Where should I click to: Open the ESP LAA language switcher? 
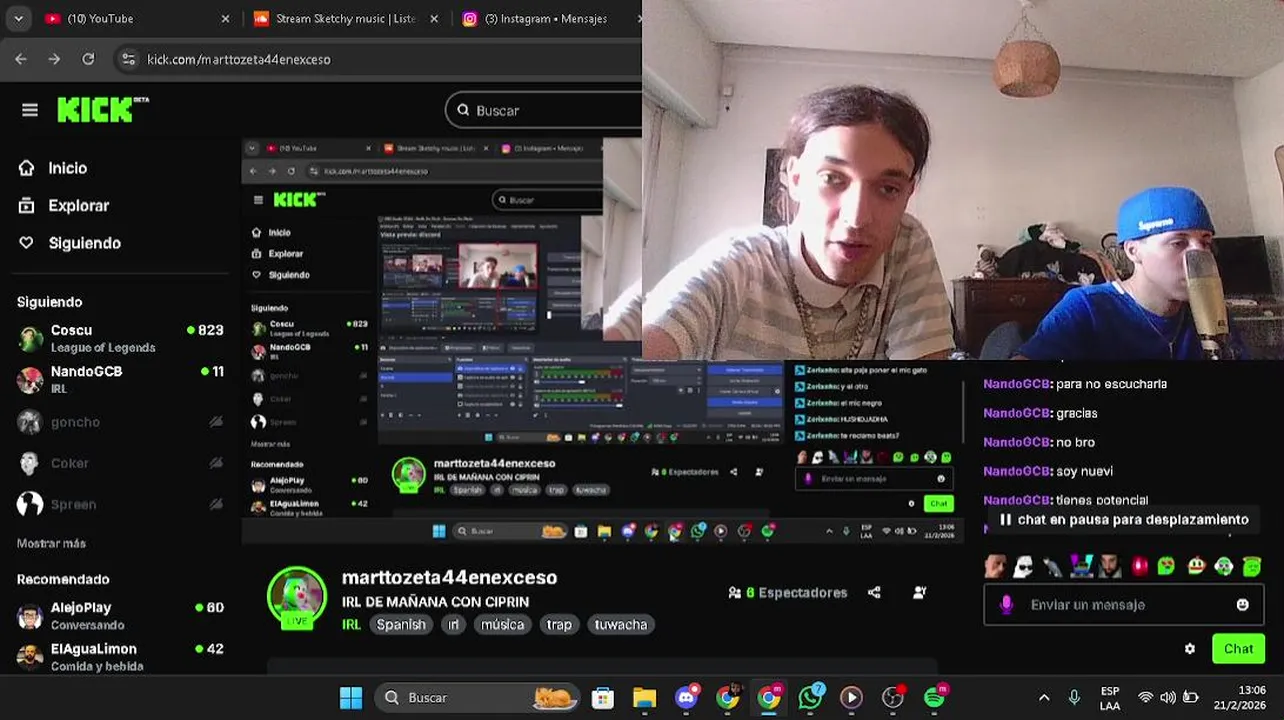click(1110, 697)
